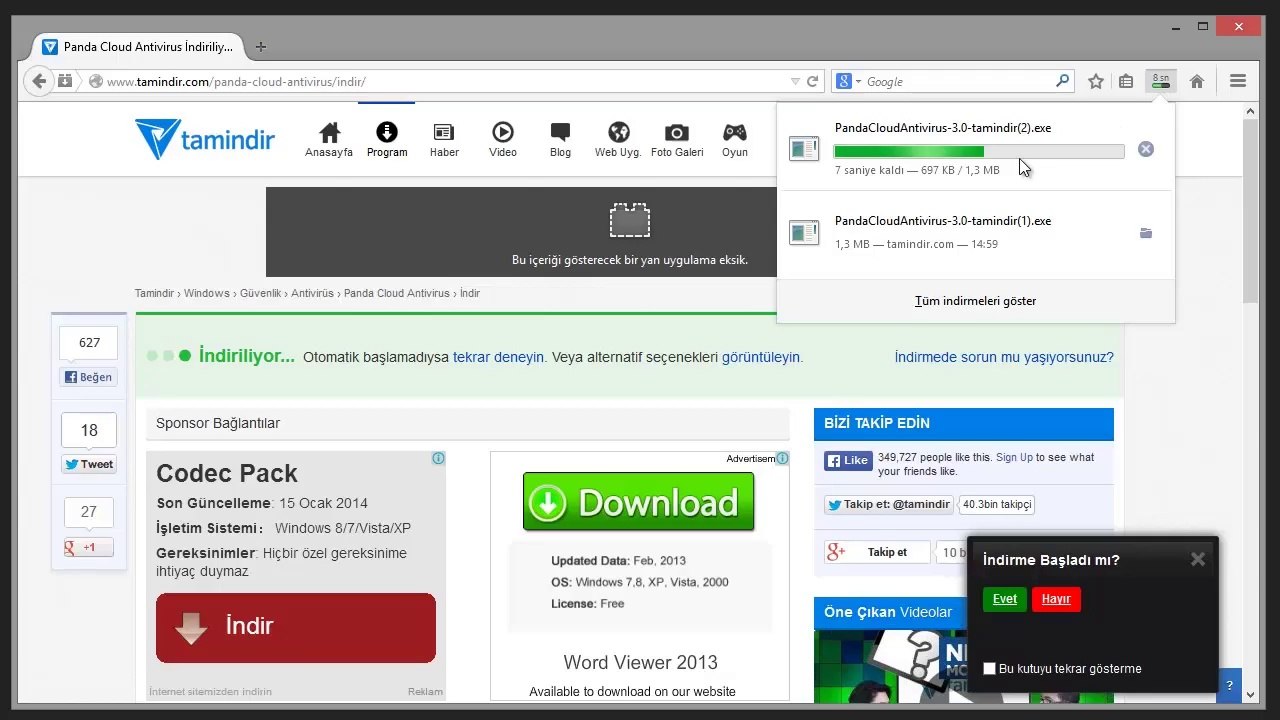Toggle the downloads panel toolbar button
Viewport: 1280px width, 720px height.
[x=1161, y=81]
